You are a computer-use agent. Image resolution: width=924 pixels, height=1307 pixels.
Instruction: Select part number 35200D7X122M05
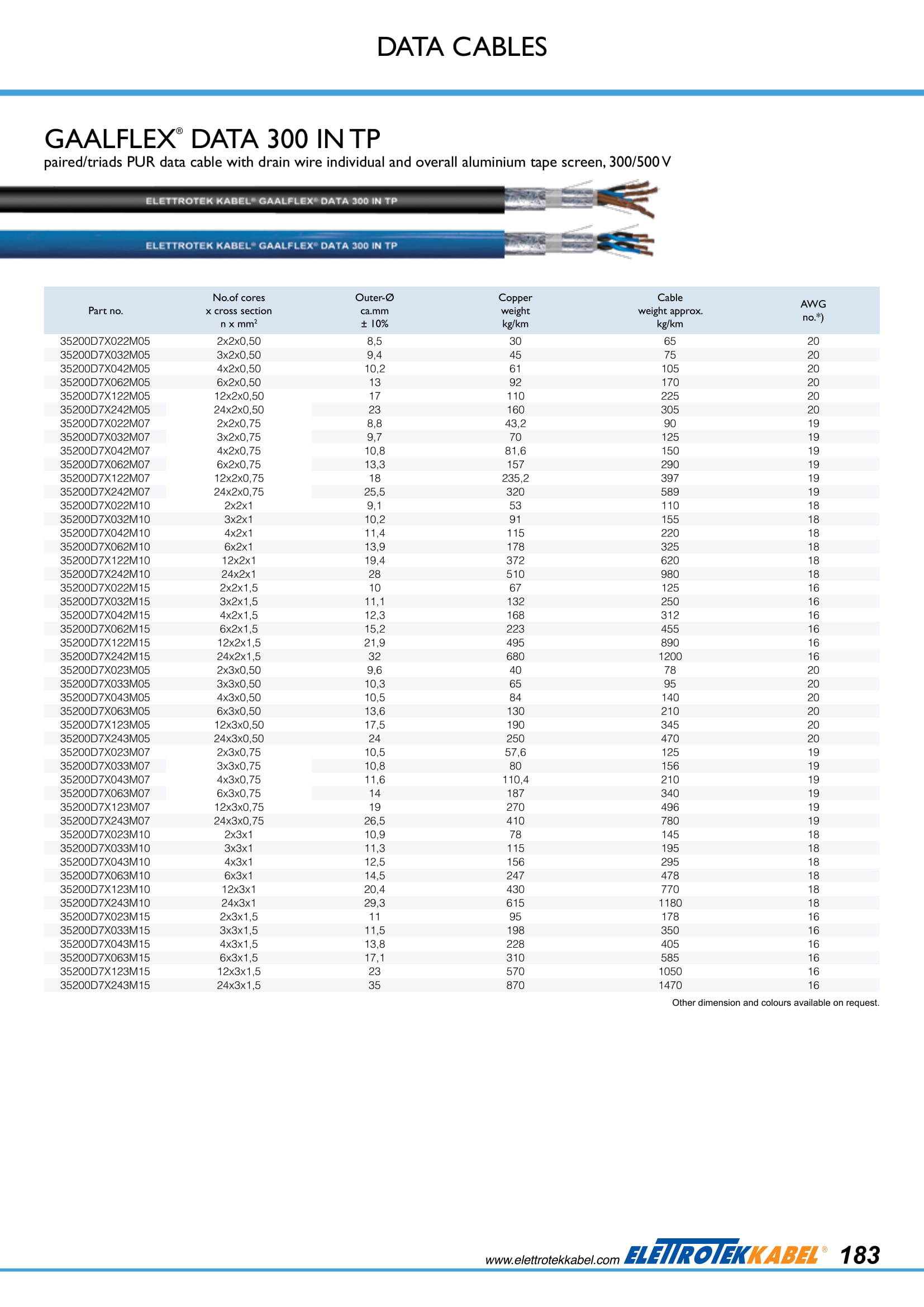pos(105,396)
